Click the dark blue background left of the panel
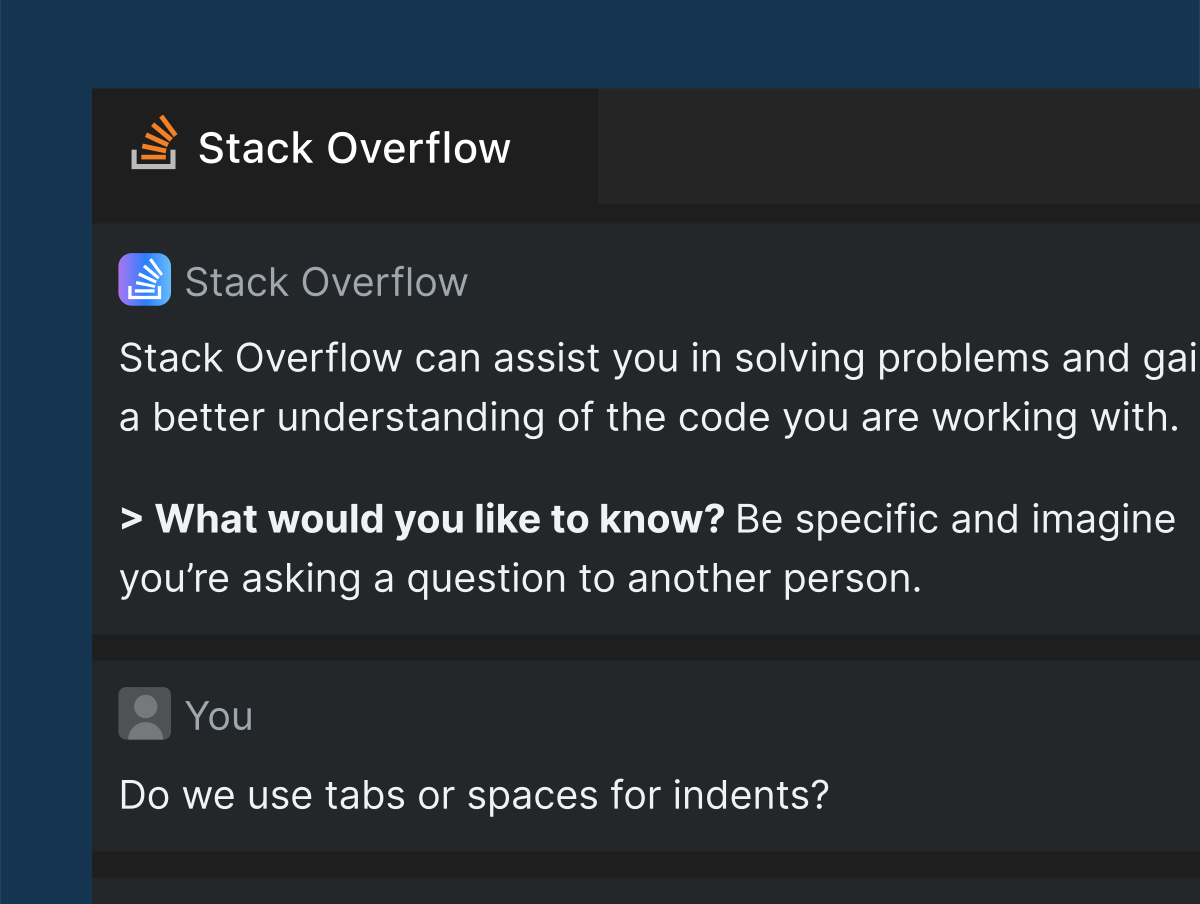The width and height of the screenshot is (1200, 904). point(45,500)
